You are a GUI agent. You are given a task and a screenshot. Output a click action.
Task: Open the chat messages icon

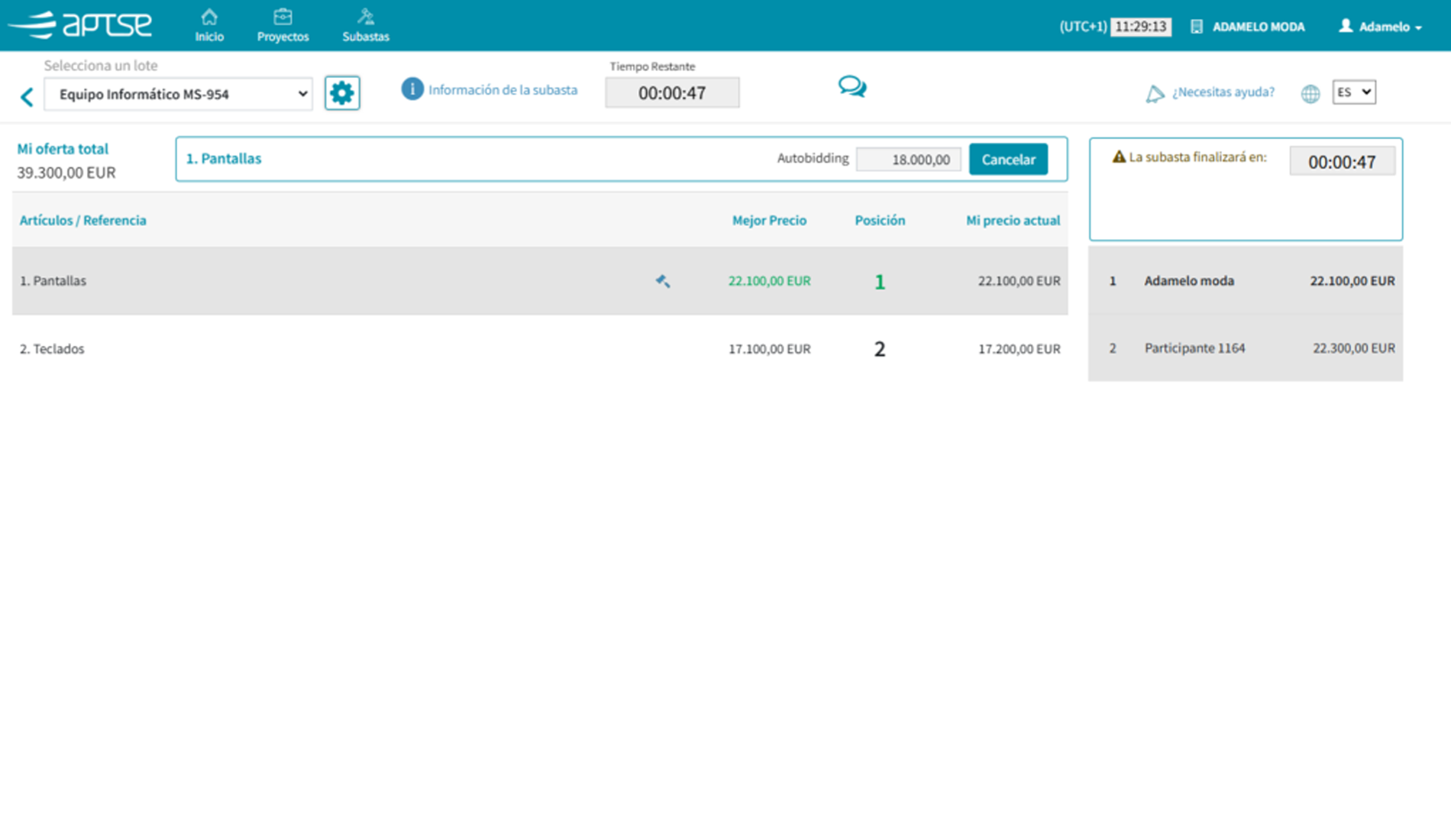852,86
